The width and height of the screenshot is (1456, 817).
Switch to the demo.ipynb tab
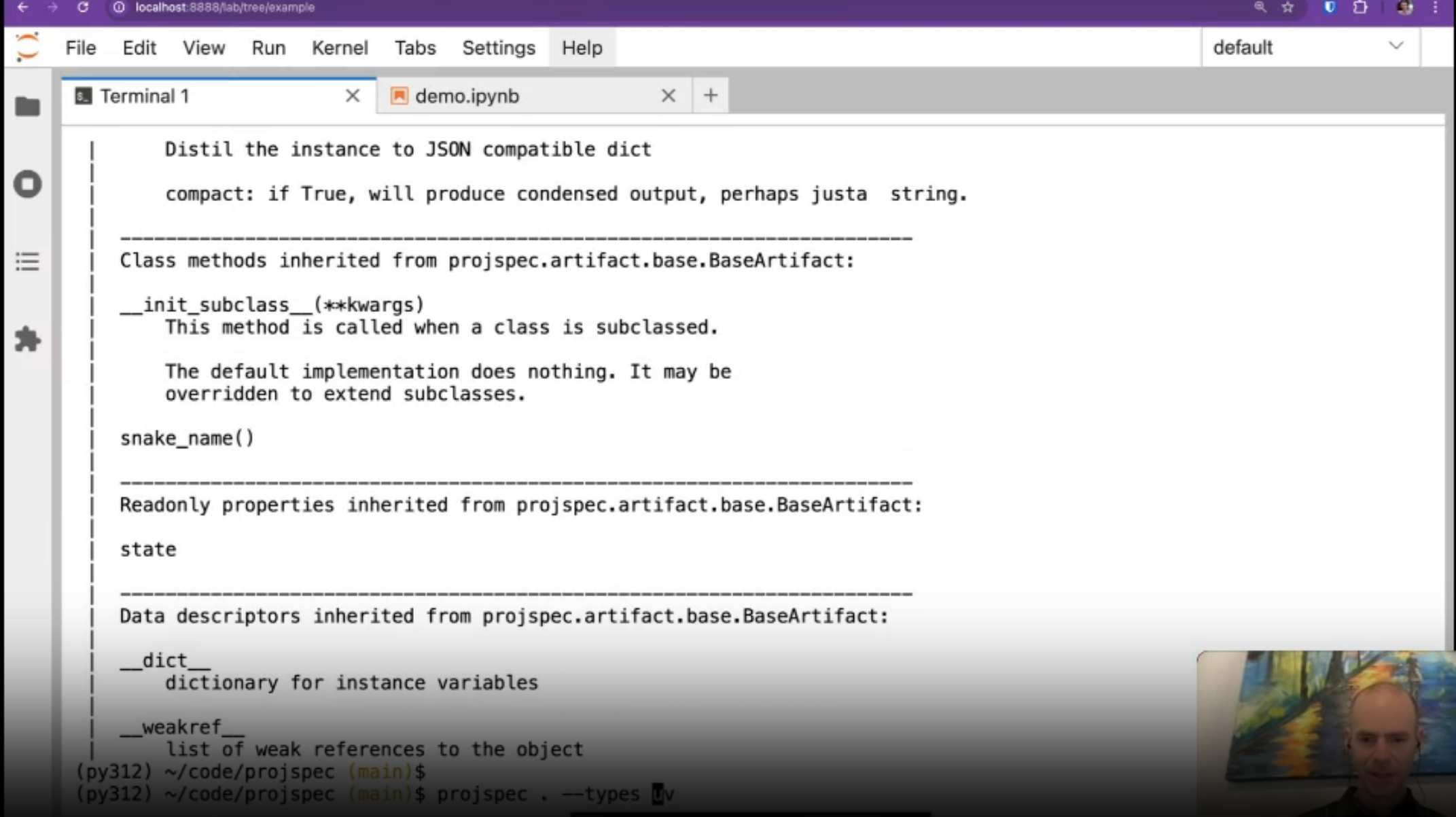tap(467, 96)
